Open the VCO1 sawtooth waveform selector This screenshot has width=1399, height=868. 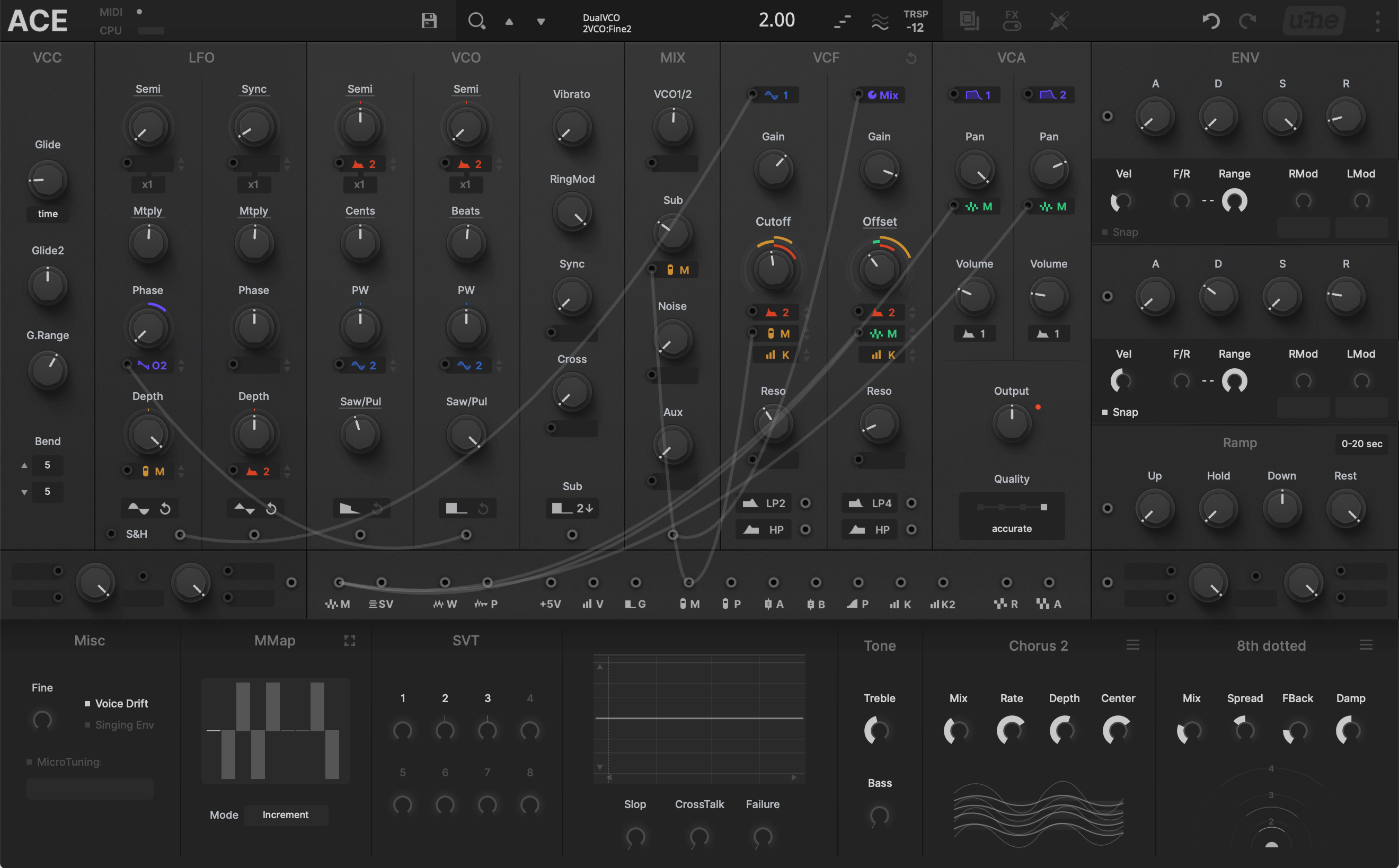tap(350, 509)
